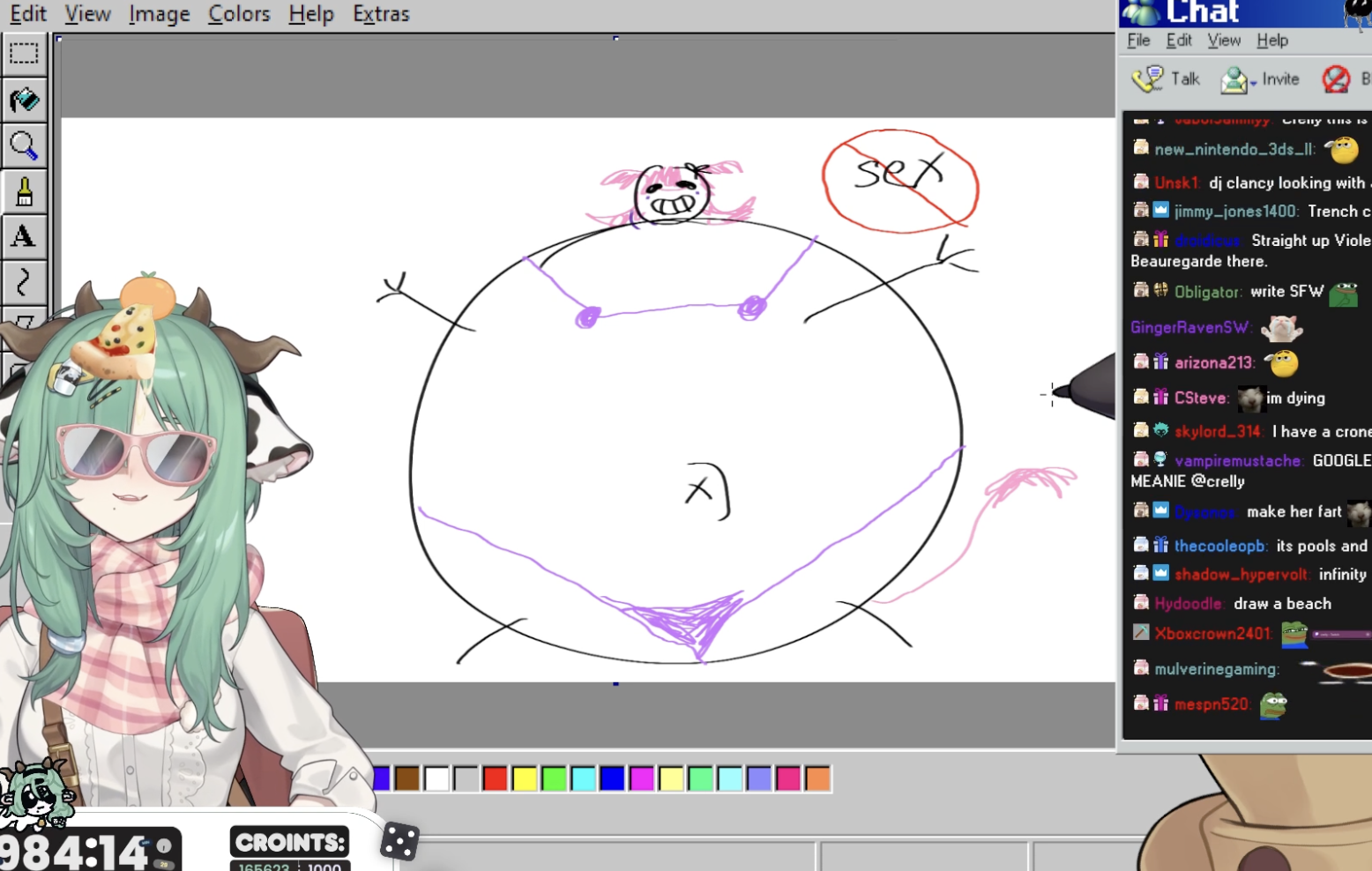Open the Help menu in Chat window
Image resolution: width=1372 pixels, height=871 pixels.
tap(1272, 41)
